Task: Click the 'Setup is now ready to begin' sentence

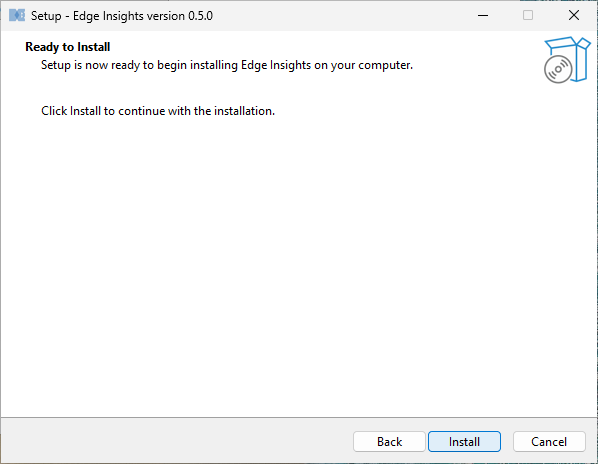Action: 227,65
